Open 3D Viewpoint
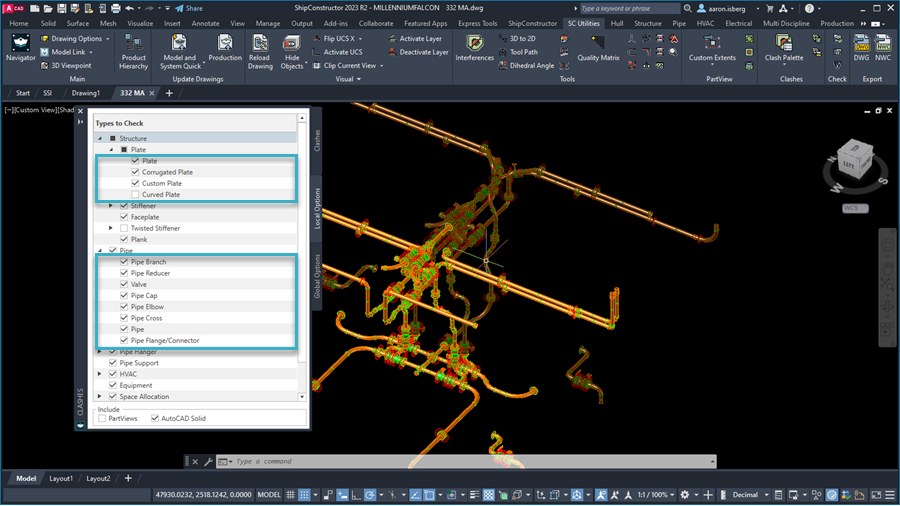 (66, 65)
